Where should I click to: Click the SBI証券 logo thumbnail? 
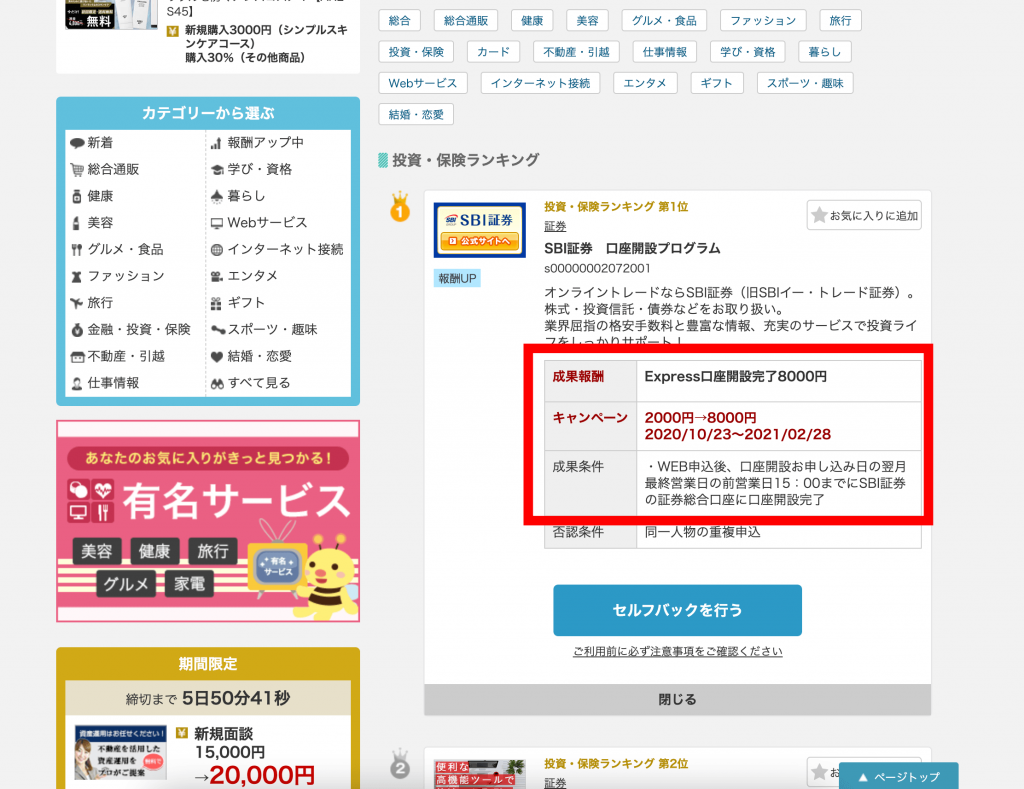click(479, 230)
